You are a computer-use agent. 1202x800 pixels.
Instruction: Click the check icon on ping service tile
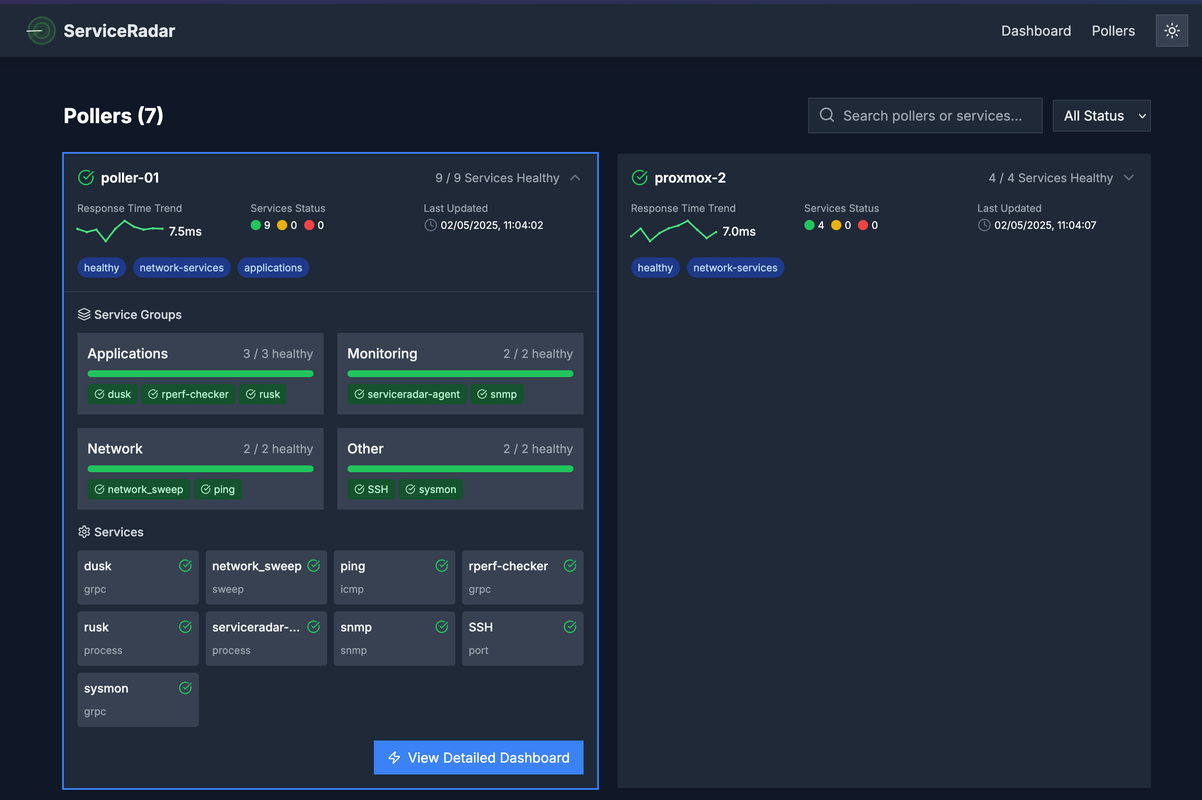pyautogui.click(x=441, y=566)
